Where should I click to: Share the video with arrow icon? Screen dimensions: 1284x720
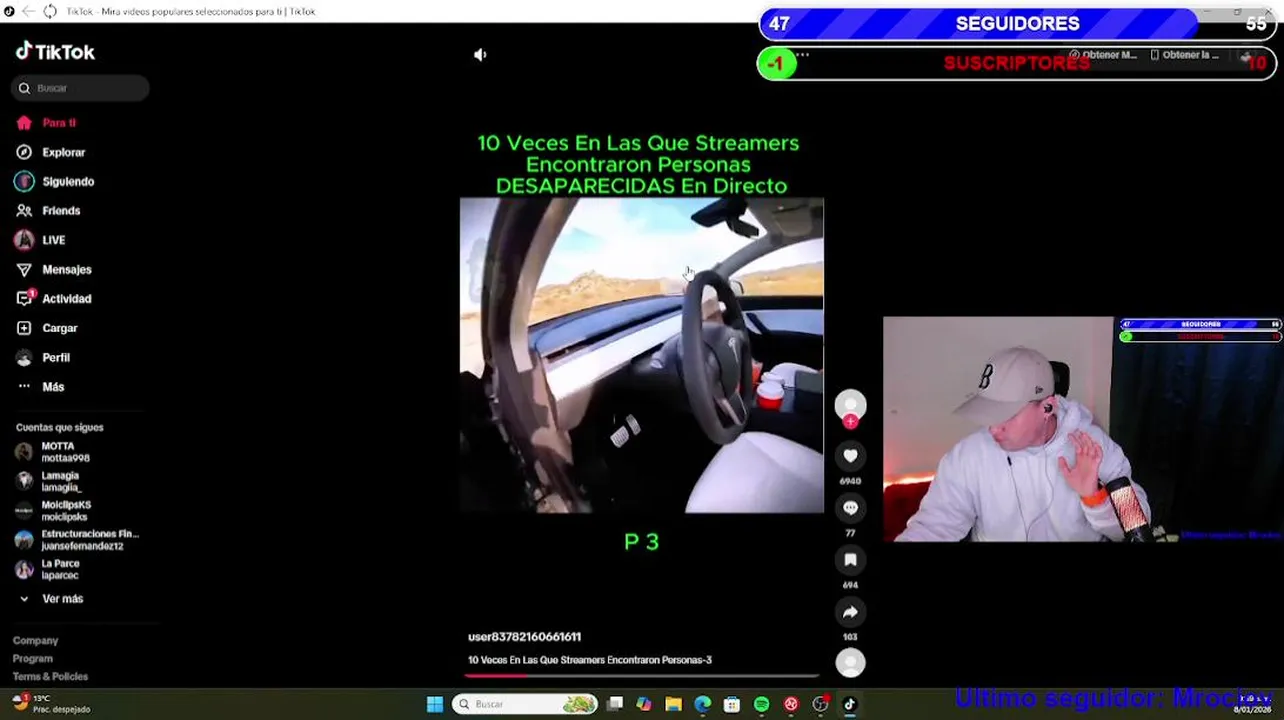click(850, 612)
